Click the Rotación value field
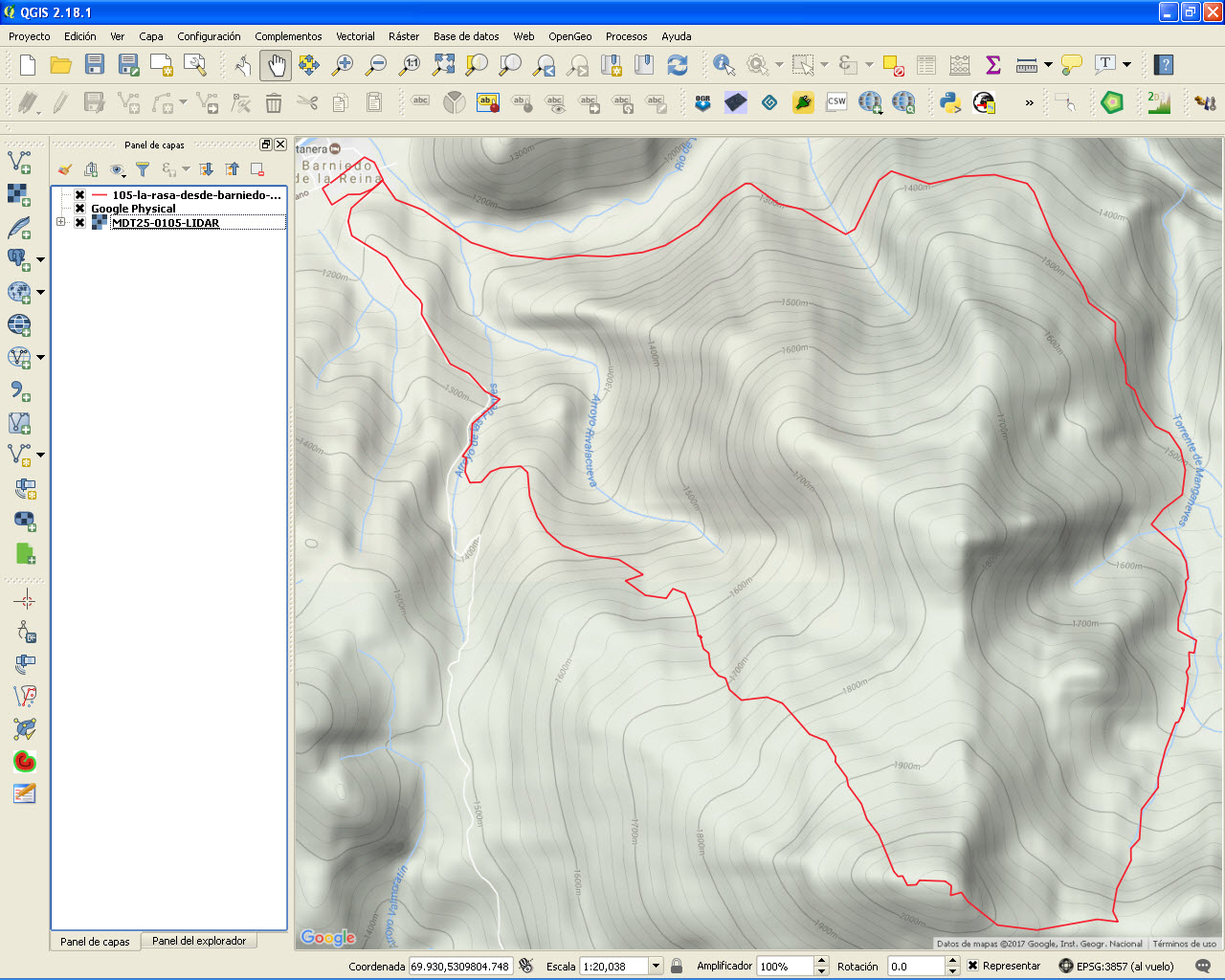 916,967
